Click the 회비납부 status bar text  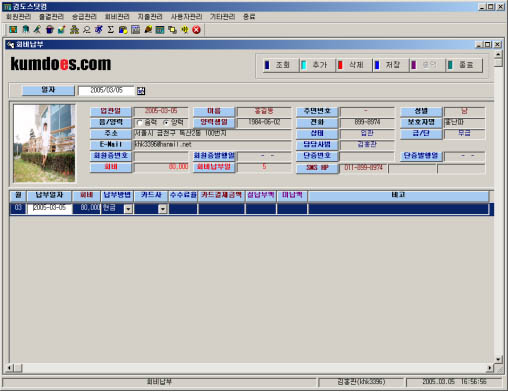[x=159, y=382]
